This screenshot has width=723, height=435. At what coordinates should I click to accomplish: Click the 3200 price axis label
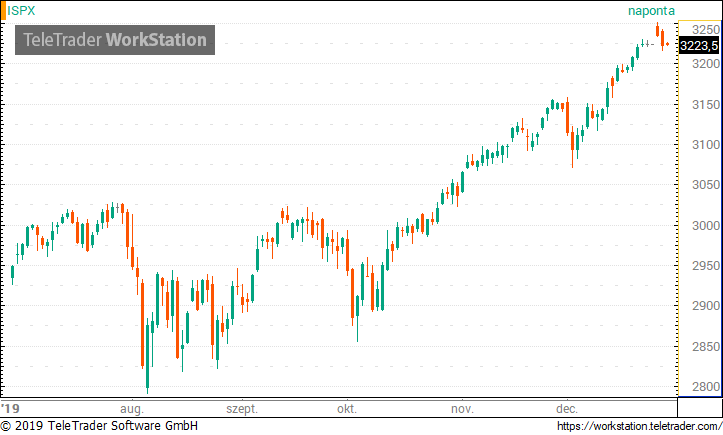click(x=705, y=64)
